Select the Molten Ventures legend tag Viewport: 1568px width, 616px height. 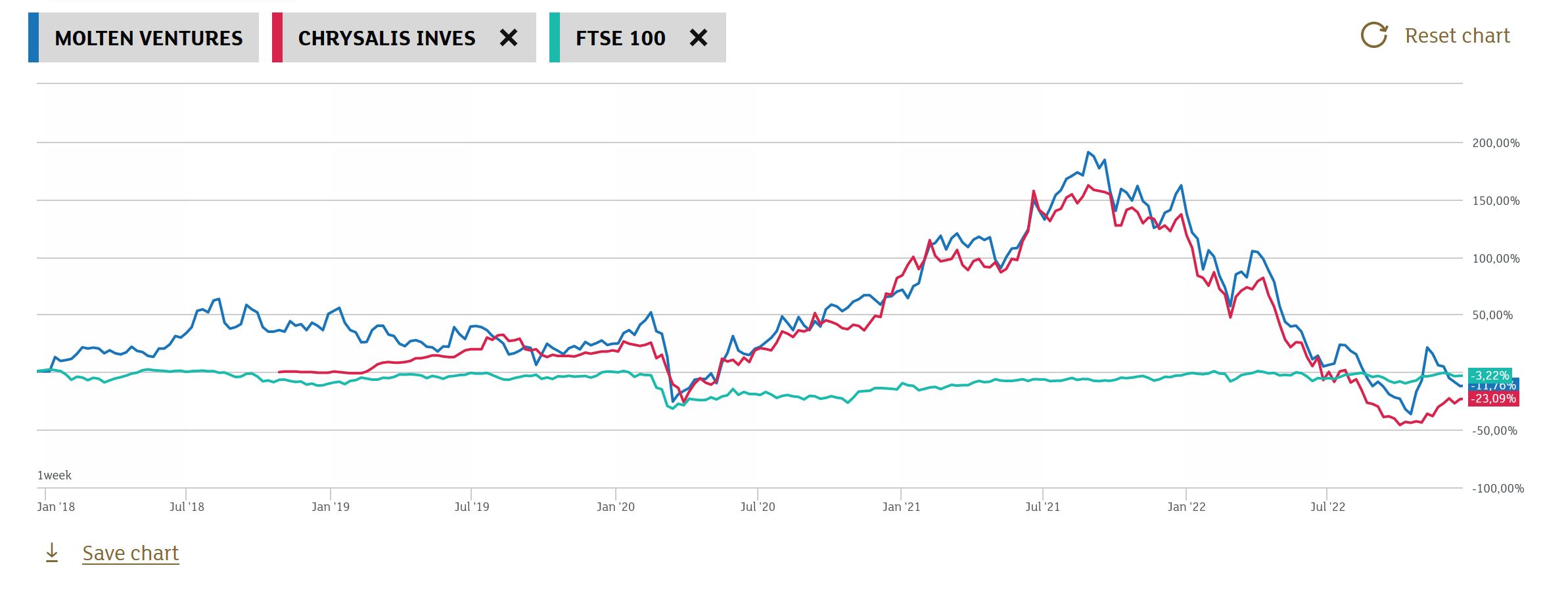(149, 38)
